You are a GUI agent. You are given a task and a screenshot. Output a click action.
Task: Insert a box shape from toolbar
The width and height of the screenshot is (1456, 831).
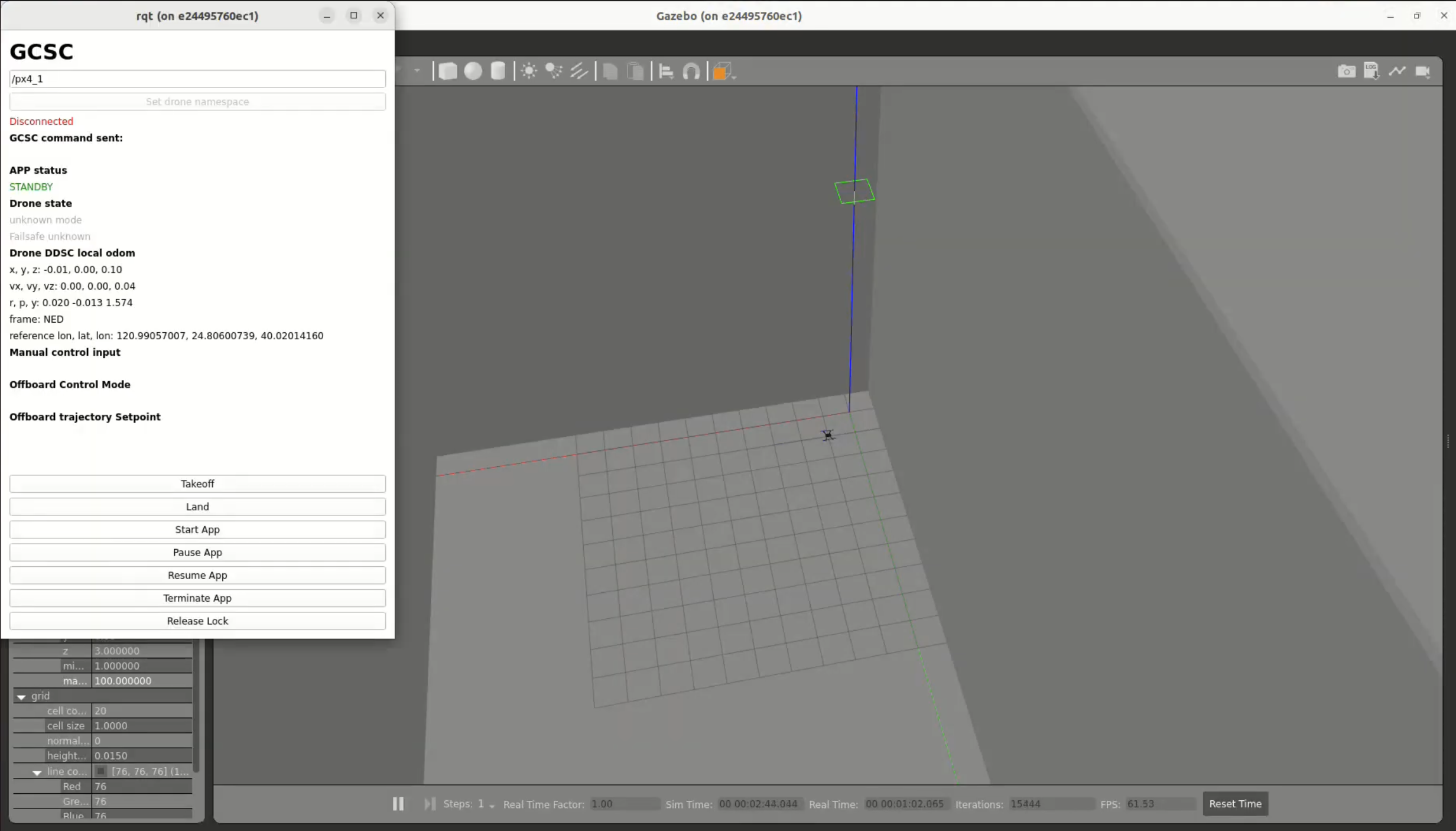coord(447,72)
